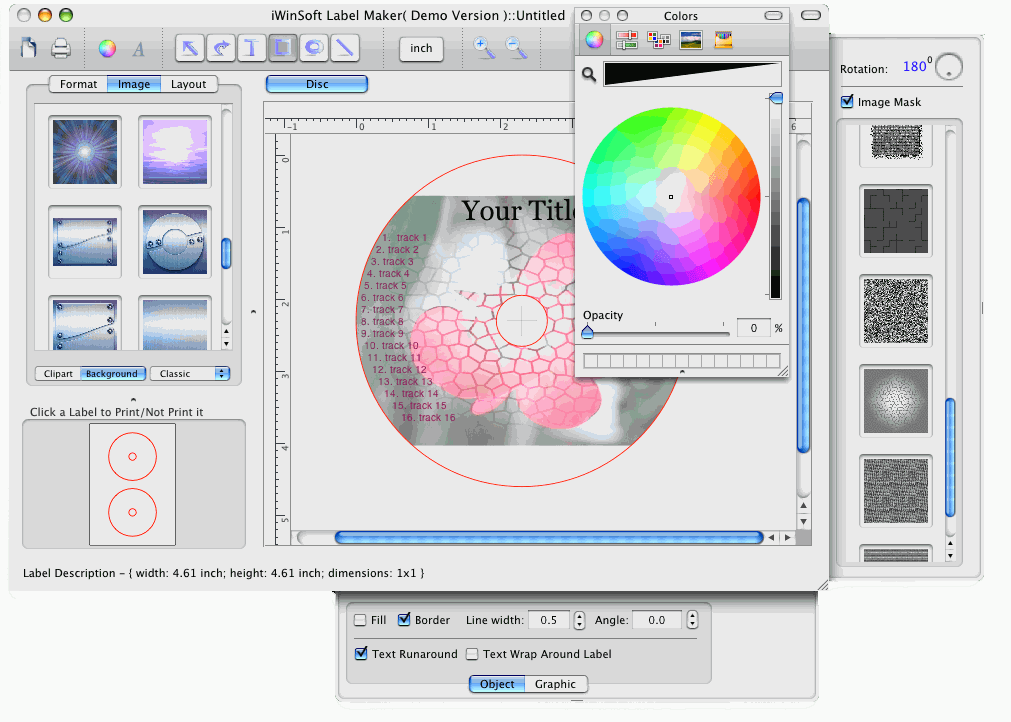Click the zoom out magnifier icon

click(516, 48)
